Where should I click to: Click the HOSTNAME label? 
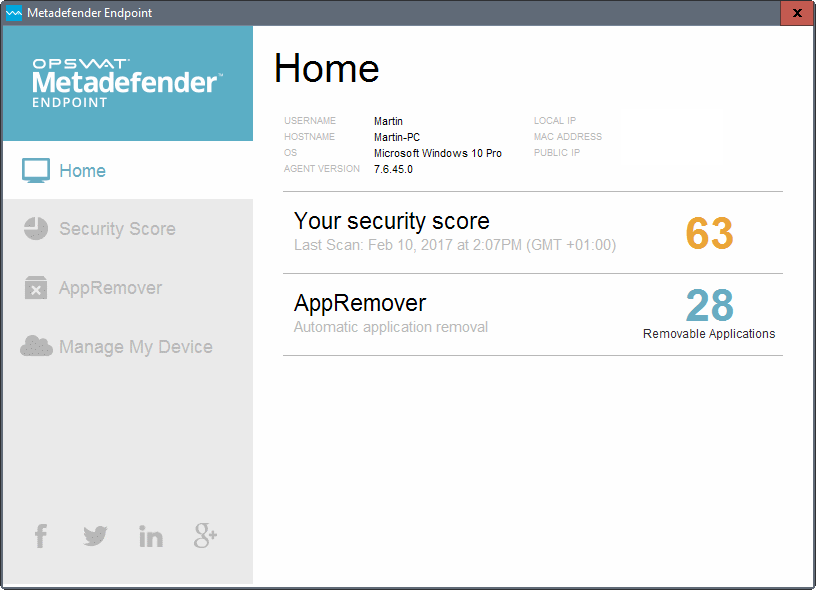309,137
